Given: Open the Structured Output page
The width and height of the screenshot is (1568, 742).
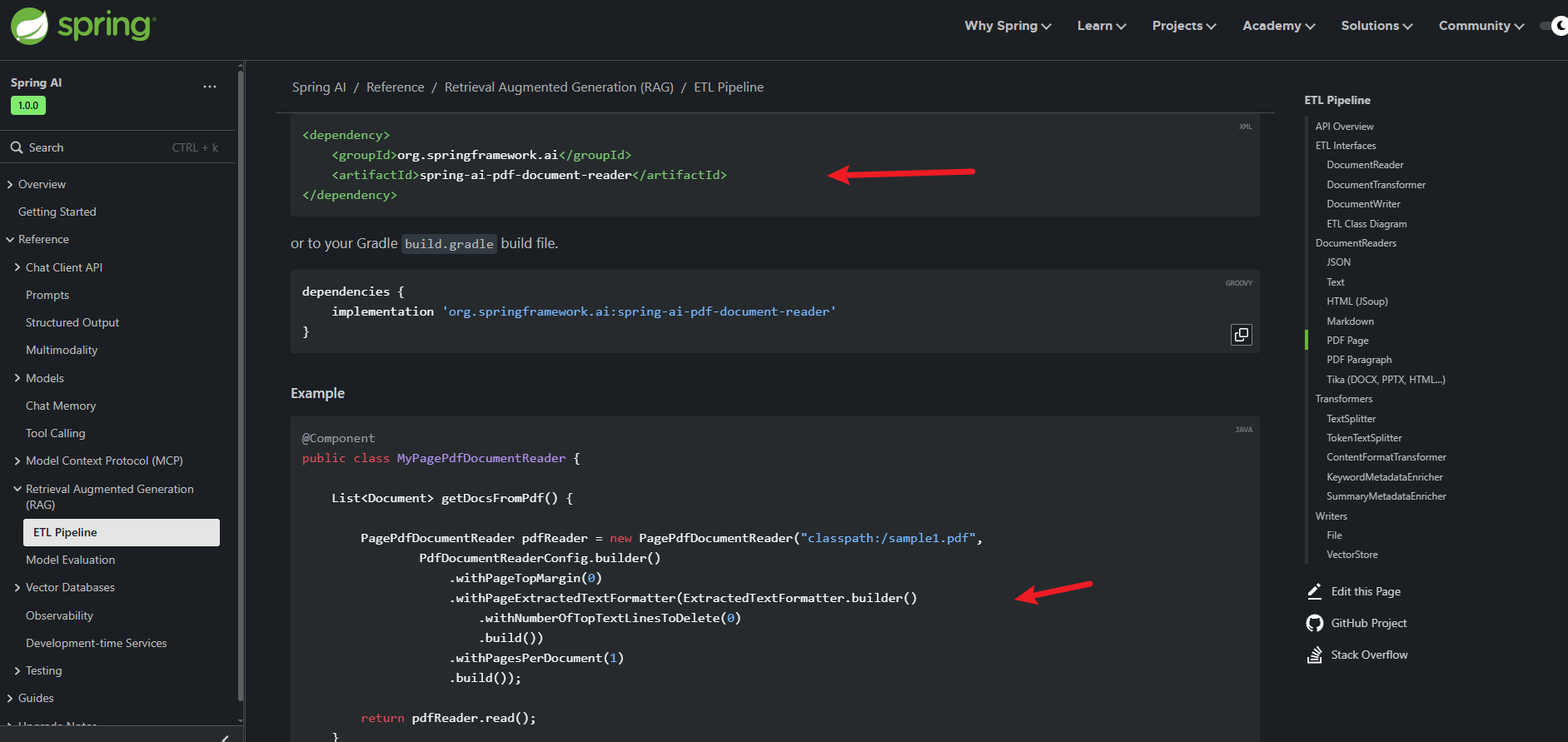Looking at the screenshot, I should (x=72, y=322).
